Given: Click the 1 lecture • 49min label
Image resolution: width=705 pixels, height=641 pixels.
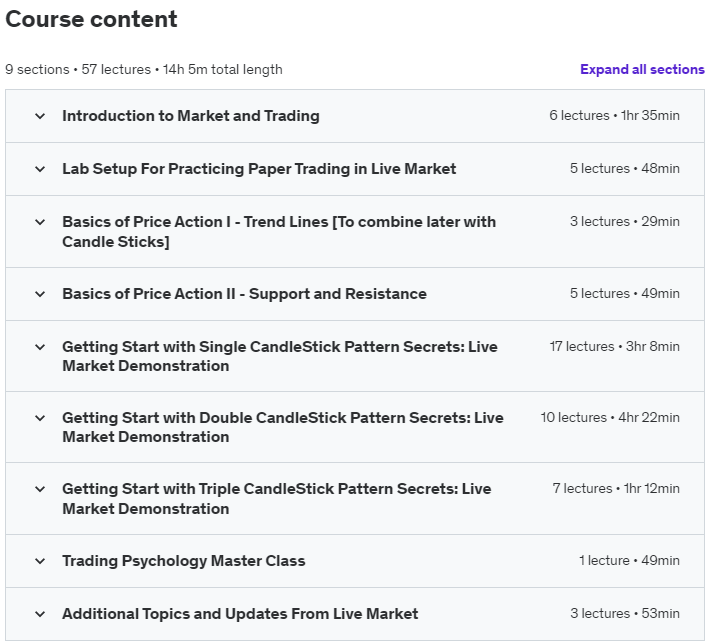Looking at the screenshot, I should pos(629,561).
